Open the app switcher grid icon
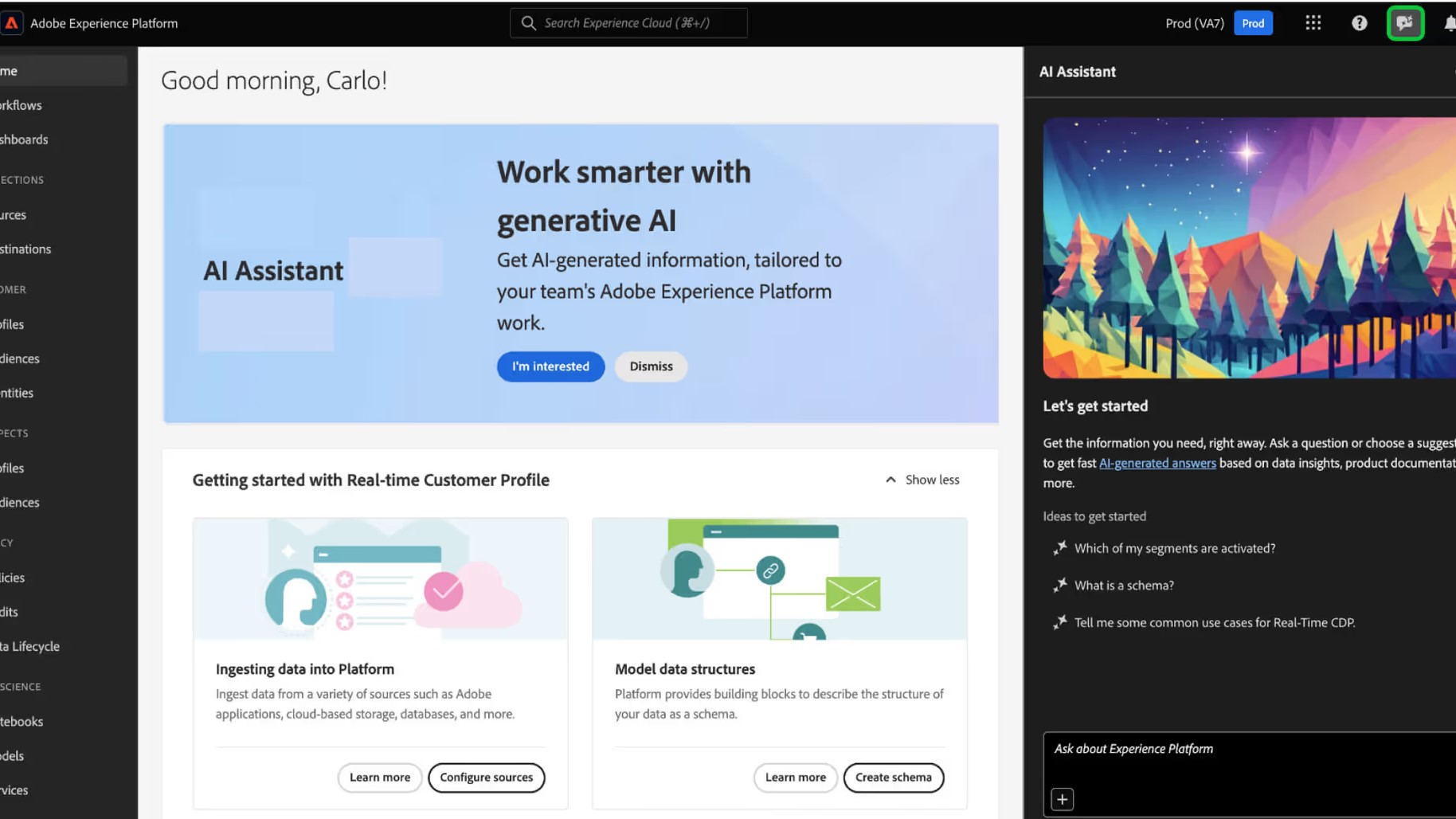This screenshot has height=819, width=1456. (x=1313, y=23)
